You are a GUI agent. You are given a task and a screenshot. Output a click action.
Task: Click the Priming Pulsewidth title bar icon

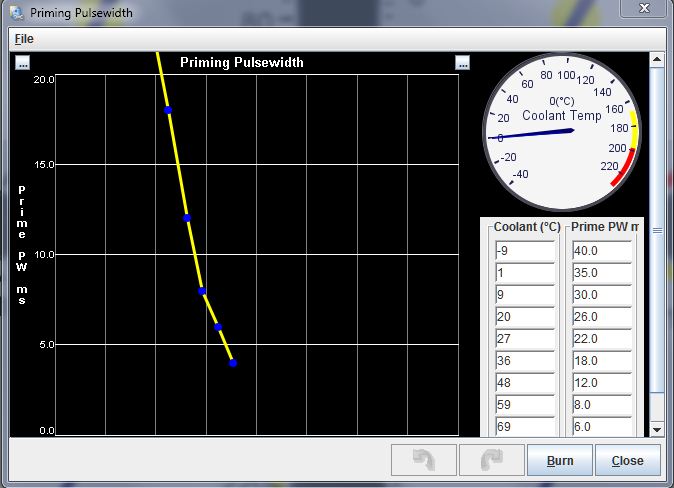point(16,13)
